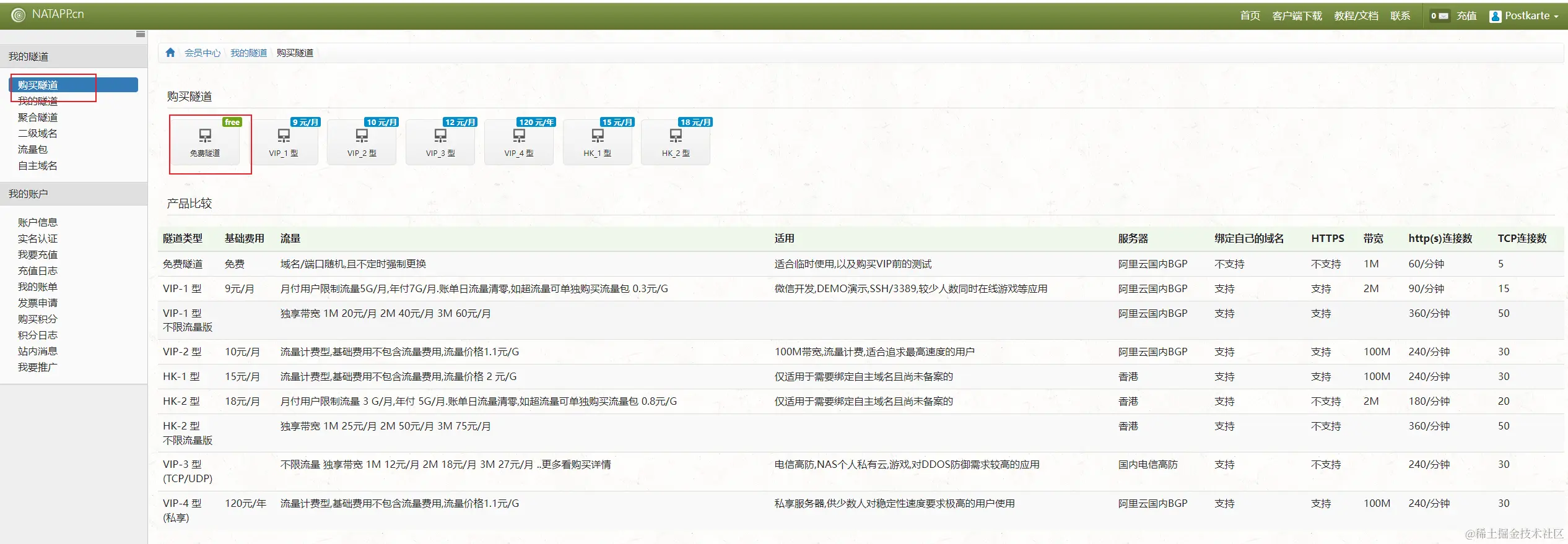Open 充值日志 in the sidebar
1568x544 pixels.
(38, 270)
